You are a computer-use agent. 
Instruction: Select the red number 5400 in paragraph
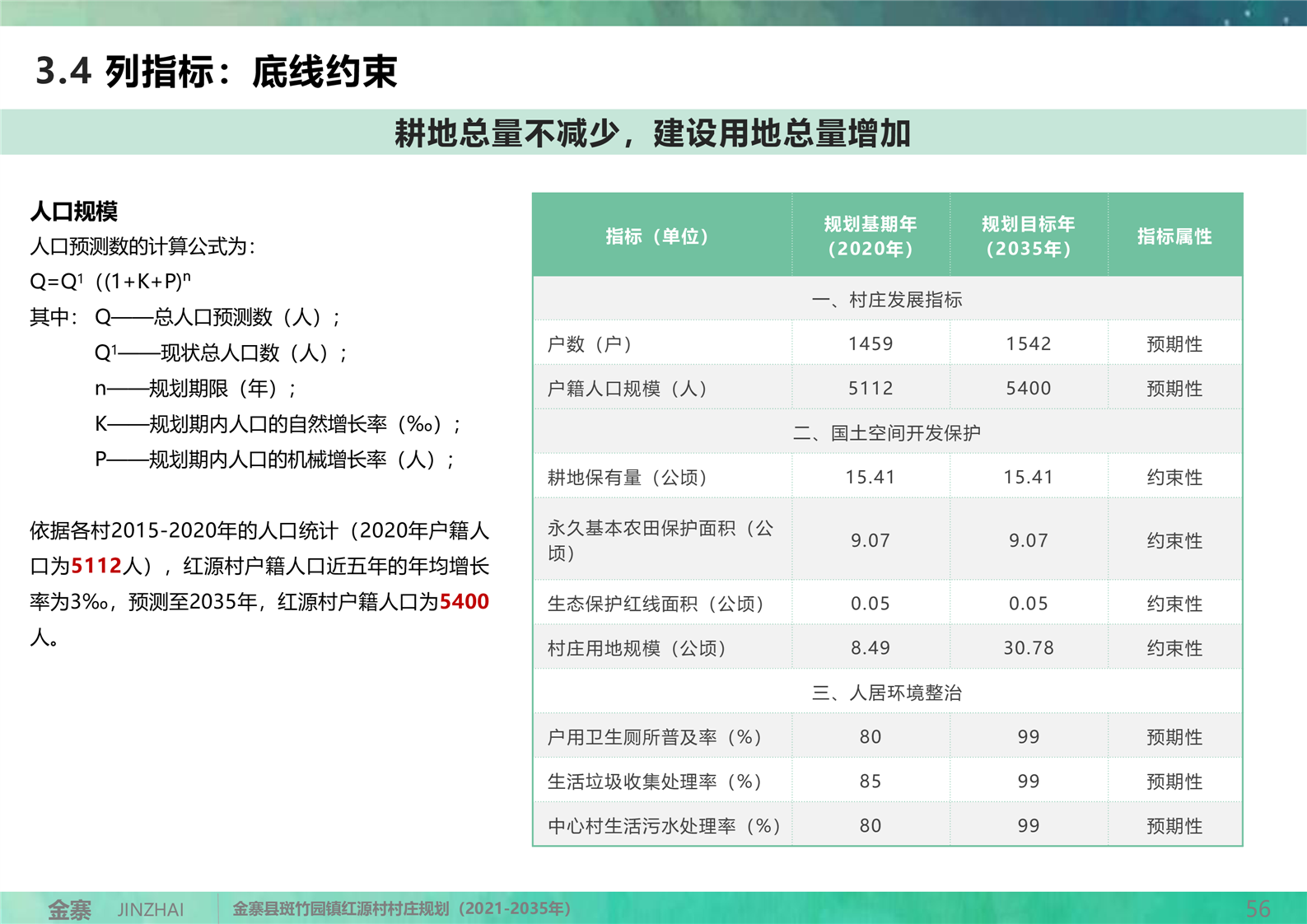point(464,602)
